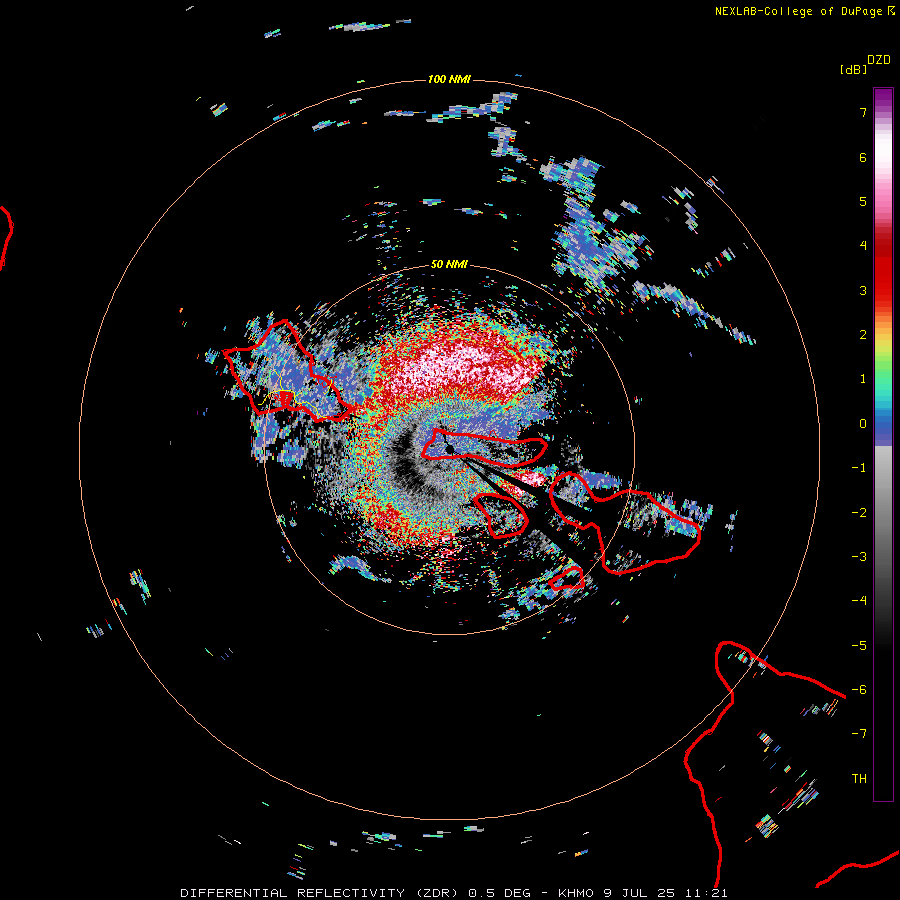The image size is (900, 900).
Task: Click "(ZDR)" in the footer caption
Action: (x=437, y=893)
